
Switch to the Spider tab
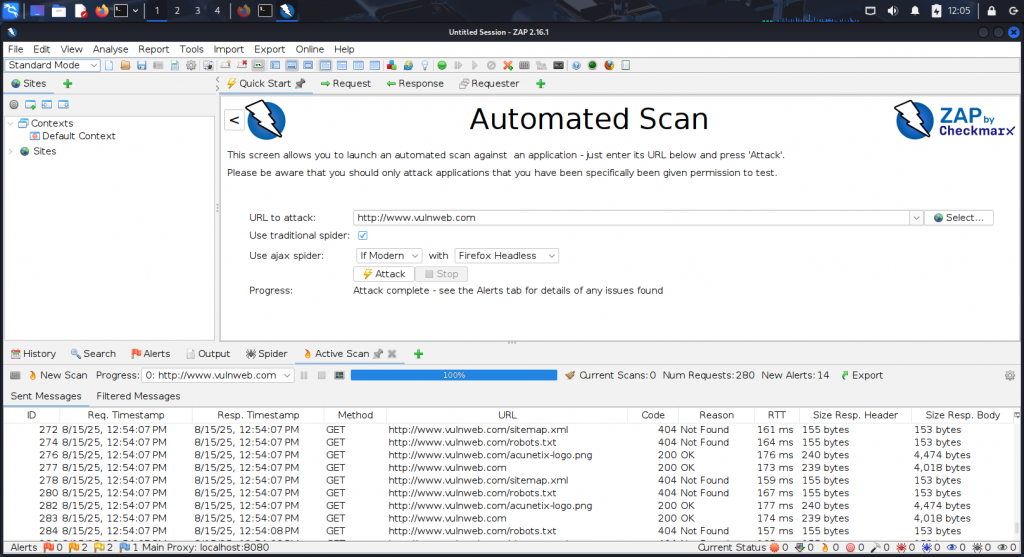point(266,354)
